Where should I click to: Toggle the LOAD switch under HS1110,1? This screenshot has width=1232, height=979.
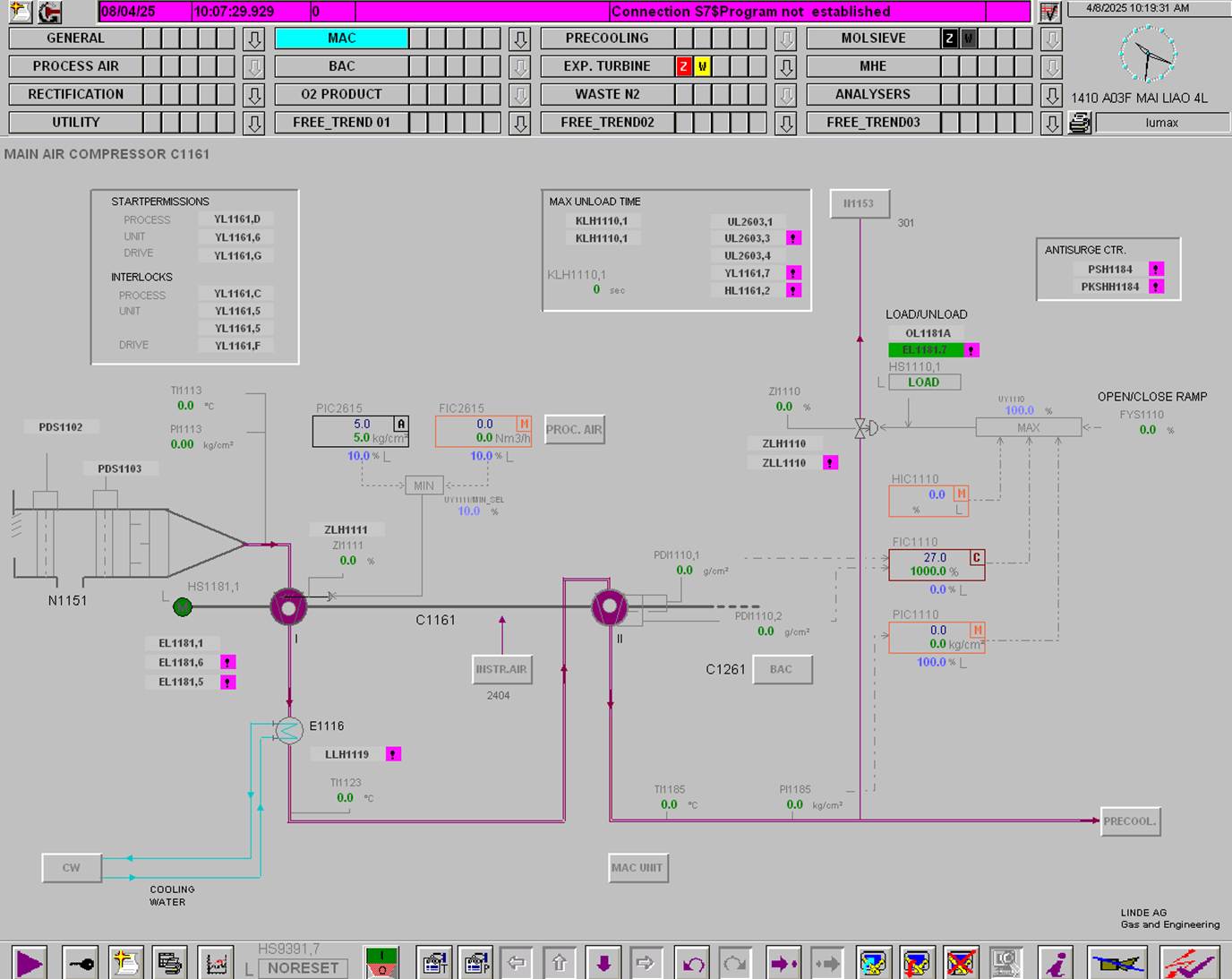pos(924,382)
